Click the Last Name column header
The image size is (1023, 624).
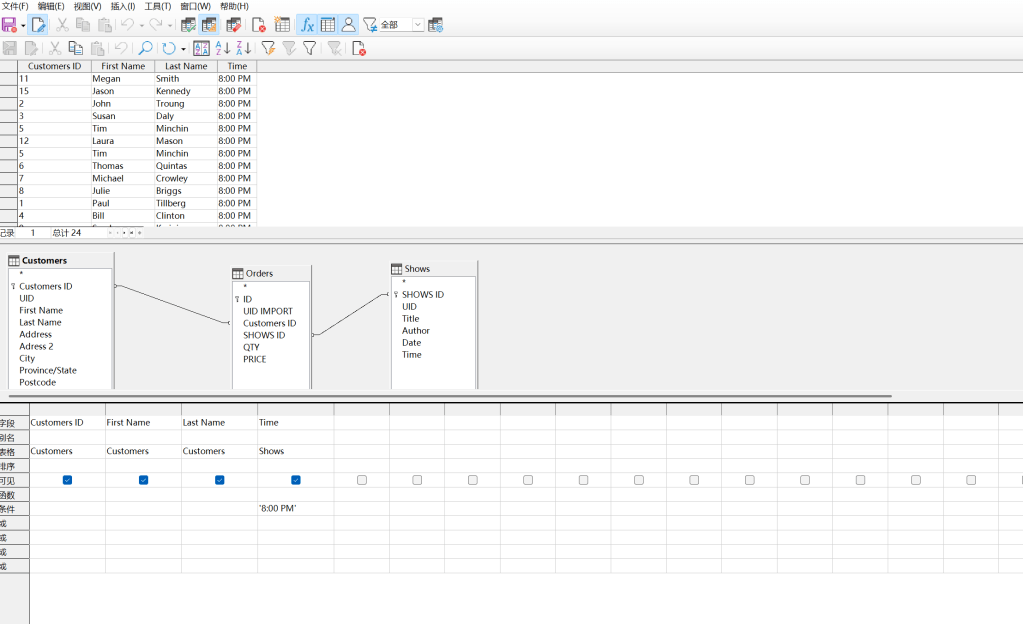click(186, 66)
